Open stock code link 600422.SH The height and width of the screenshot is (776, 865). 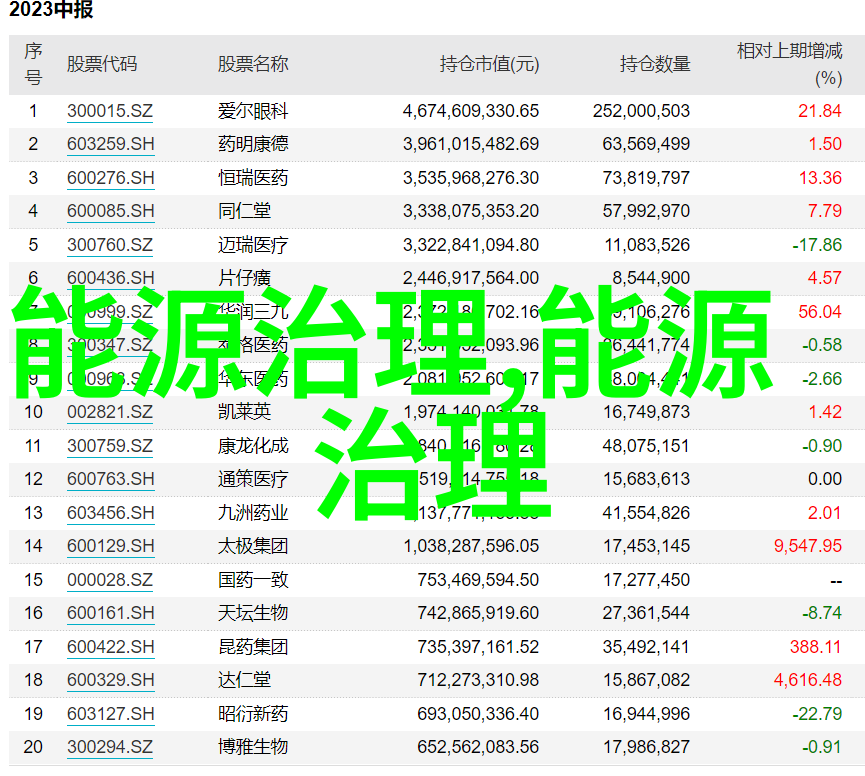click(x=110, y=647)
